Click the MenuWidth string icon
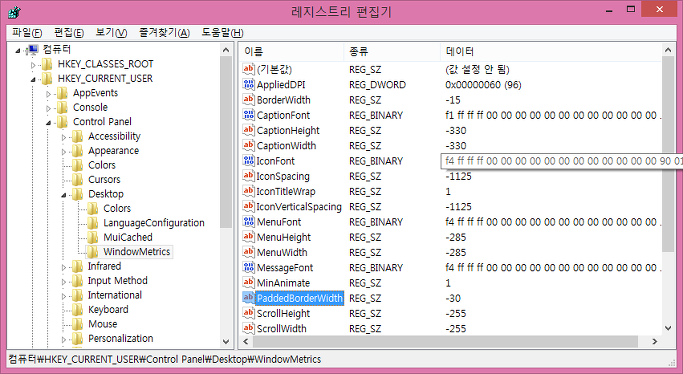683x374 pixels. [x=248, y=252]
